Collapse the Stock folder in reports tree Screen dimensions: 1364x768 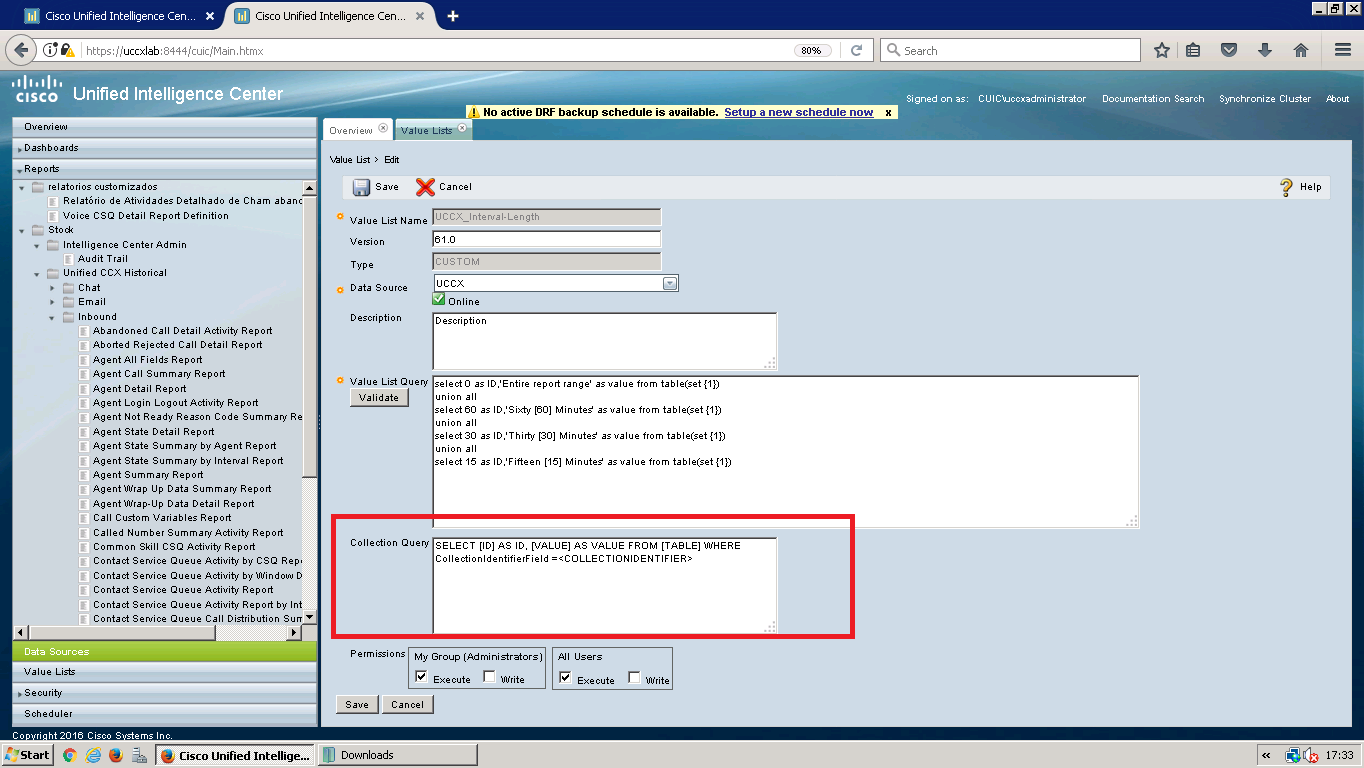point(23,230)
